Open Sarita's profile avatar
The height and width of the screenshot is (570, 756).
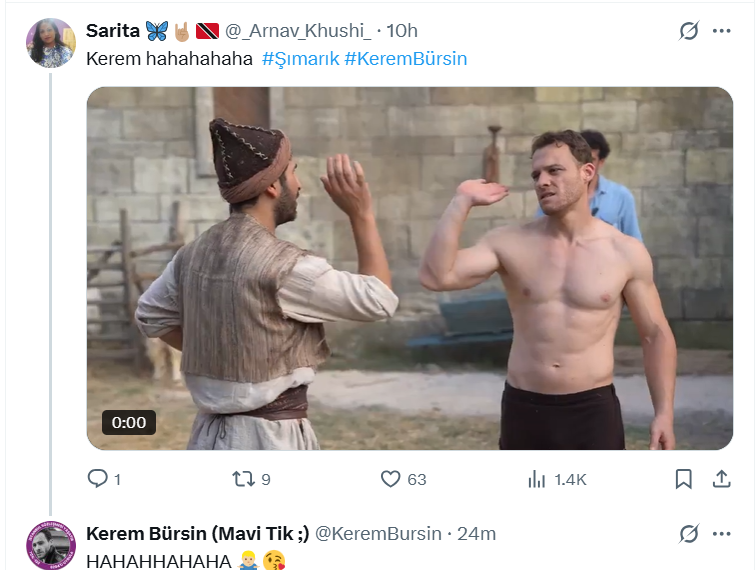click(50, 43)
